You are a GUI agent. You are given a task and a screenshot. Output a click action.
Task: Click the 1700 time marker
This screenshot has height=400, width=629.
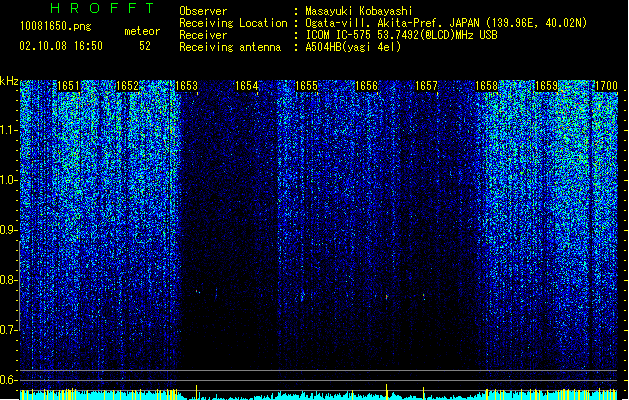click(606, 86)
